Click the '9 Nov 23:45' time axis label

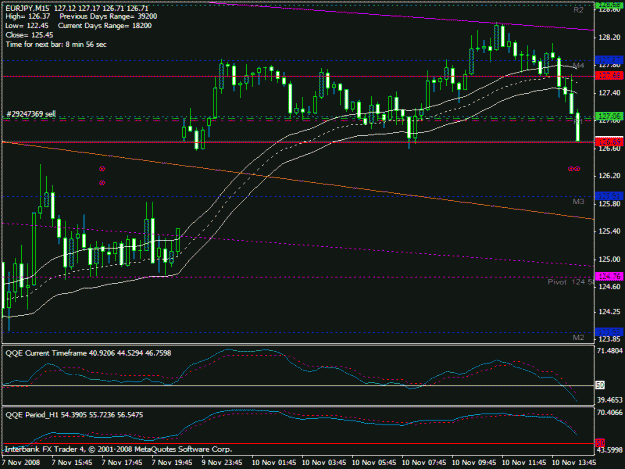222,463
